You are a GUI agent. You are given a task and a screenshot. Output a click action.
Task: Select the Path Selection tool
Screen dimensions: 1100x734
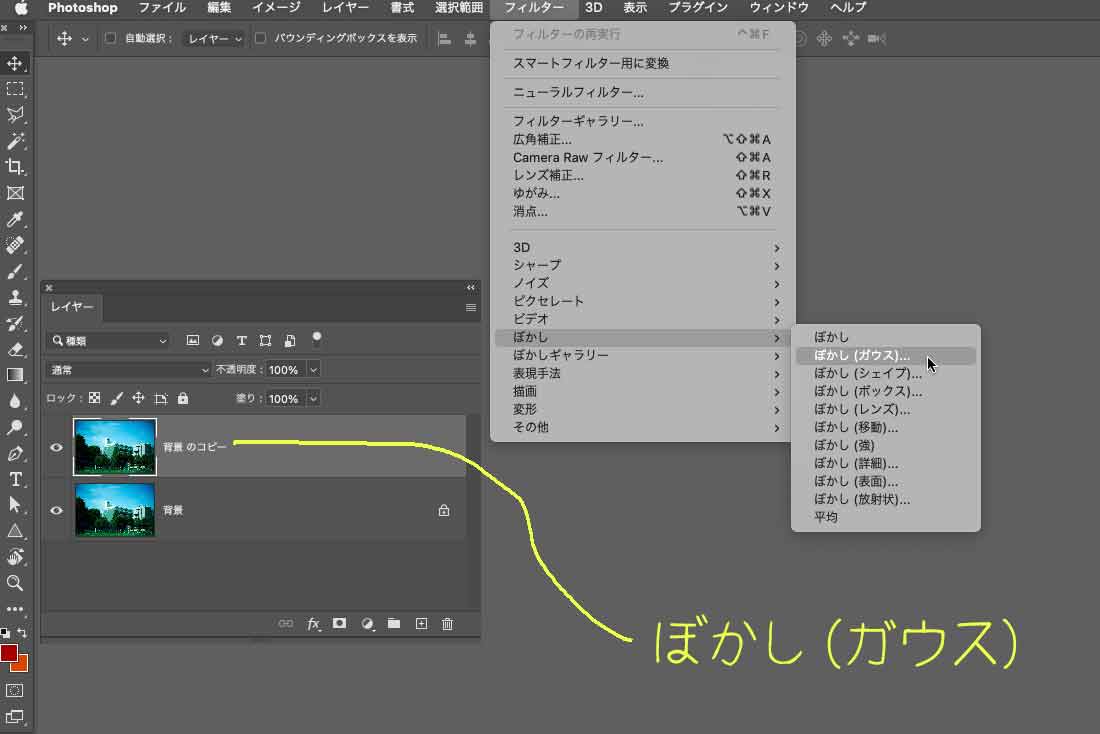coord(15,505)
